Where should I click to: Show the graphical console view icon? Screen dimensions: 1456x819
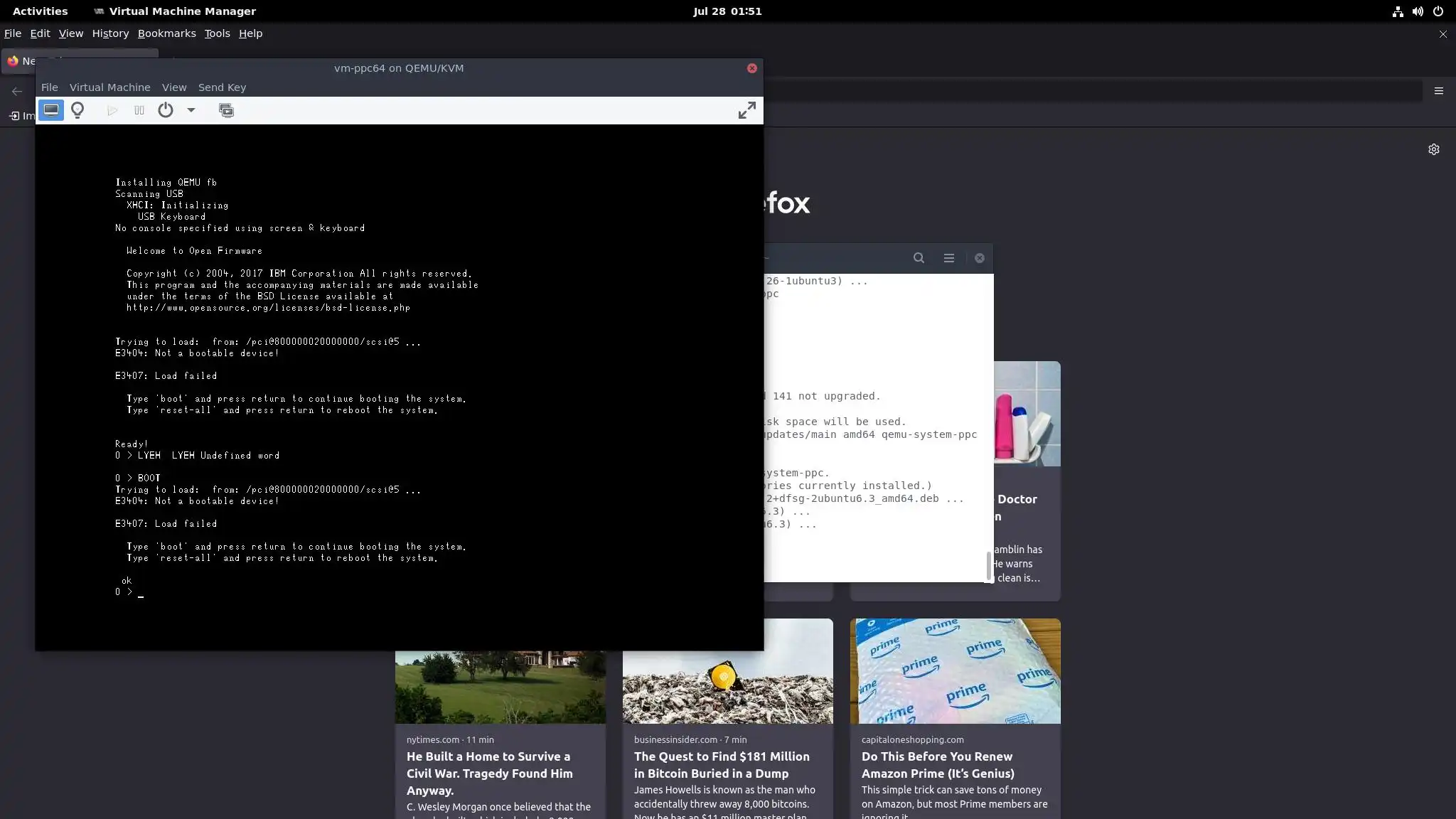pyautogui.click(x=50, y=110)
